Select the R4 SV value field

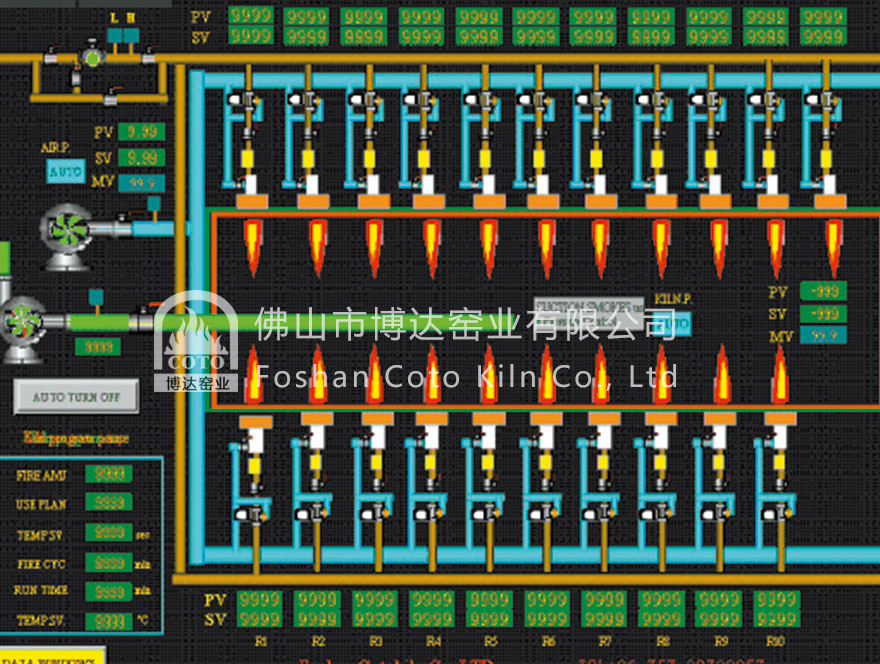[432, 618]
